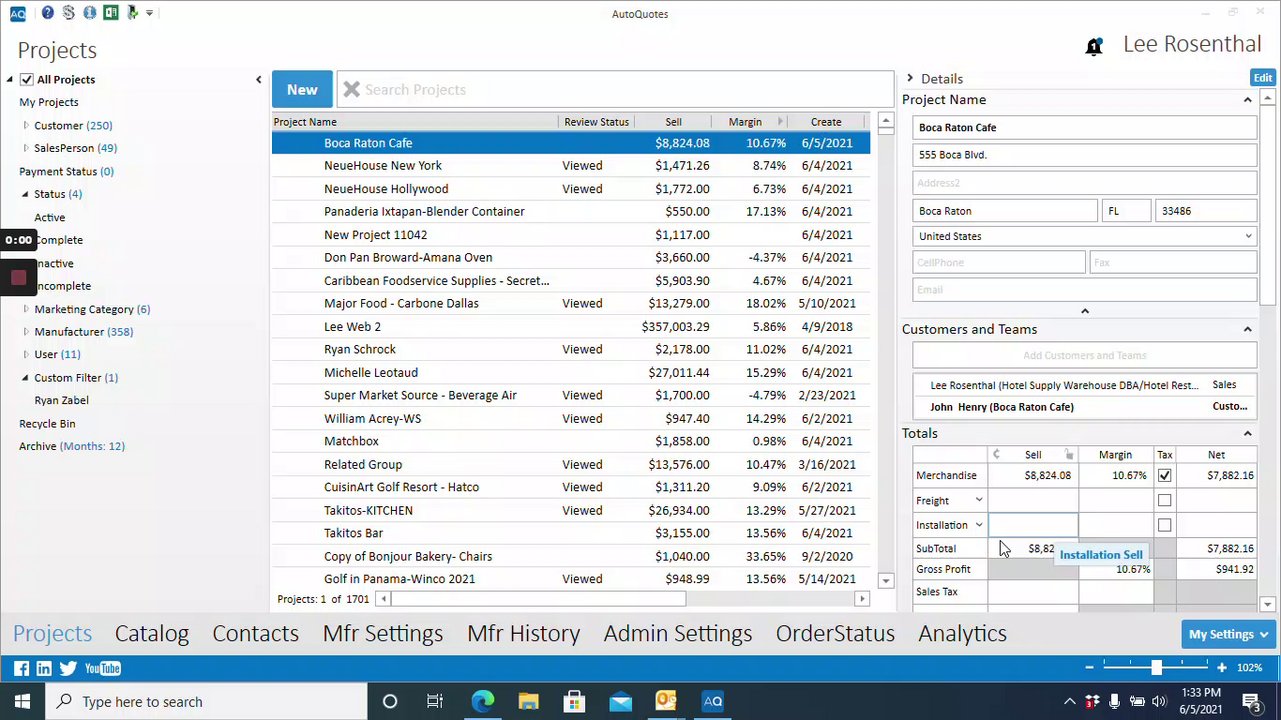Viewport: 1281px width, 720px height.
Task: Open the Installation type dropdown arrow
Action: tap(979, 525)
